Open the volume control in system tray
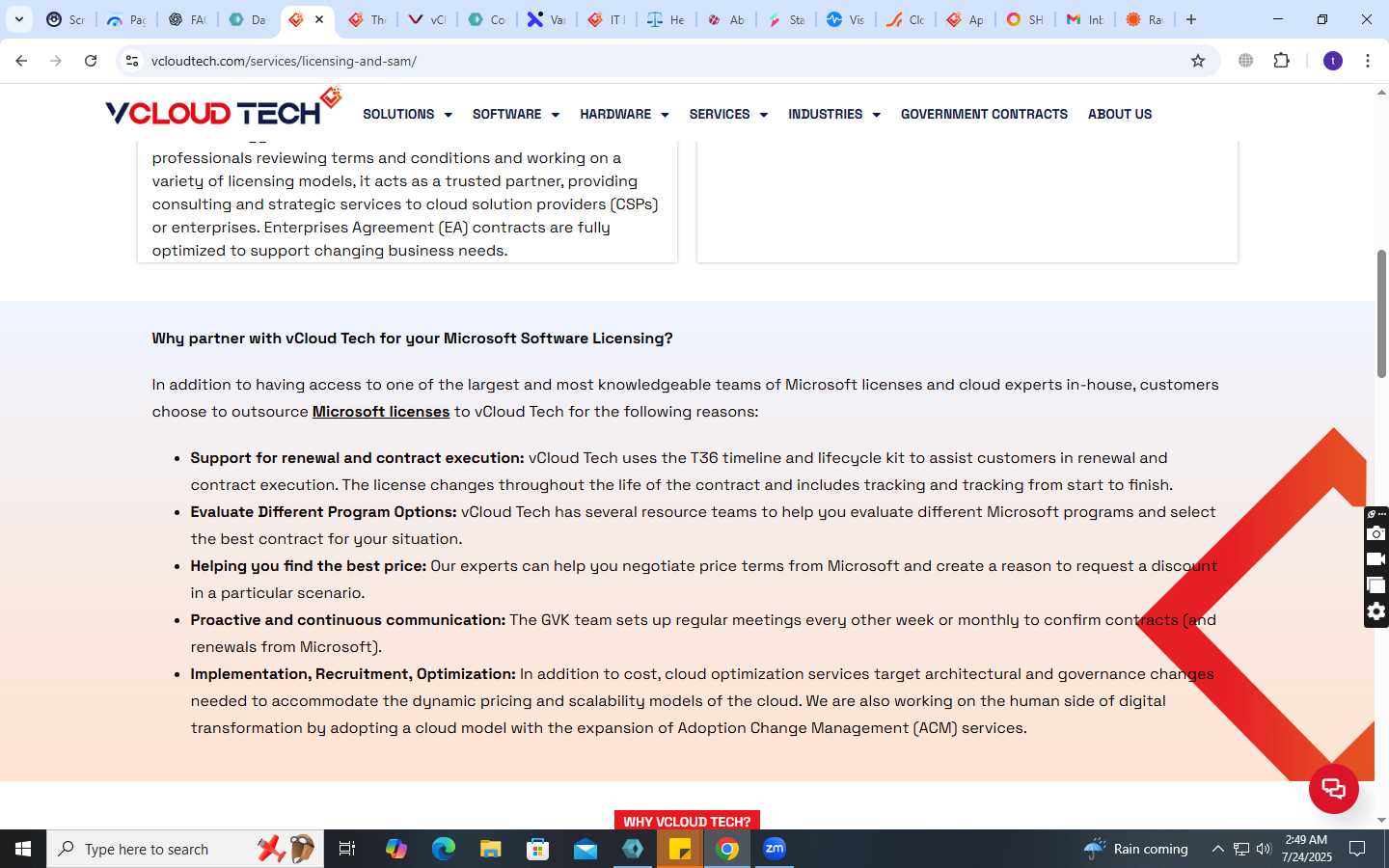 click(1264, 849)
